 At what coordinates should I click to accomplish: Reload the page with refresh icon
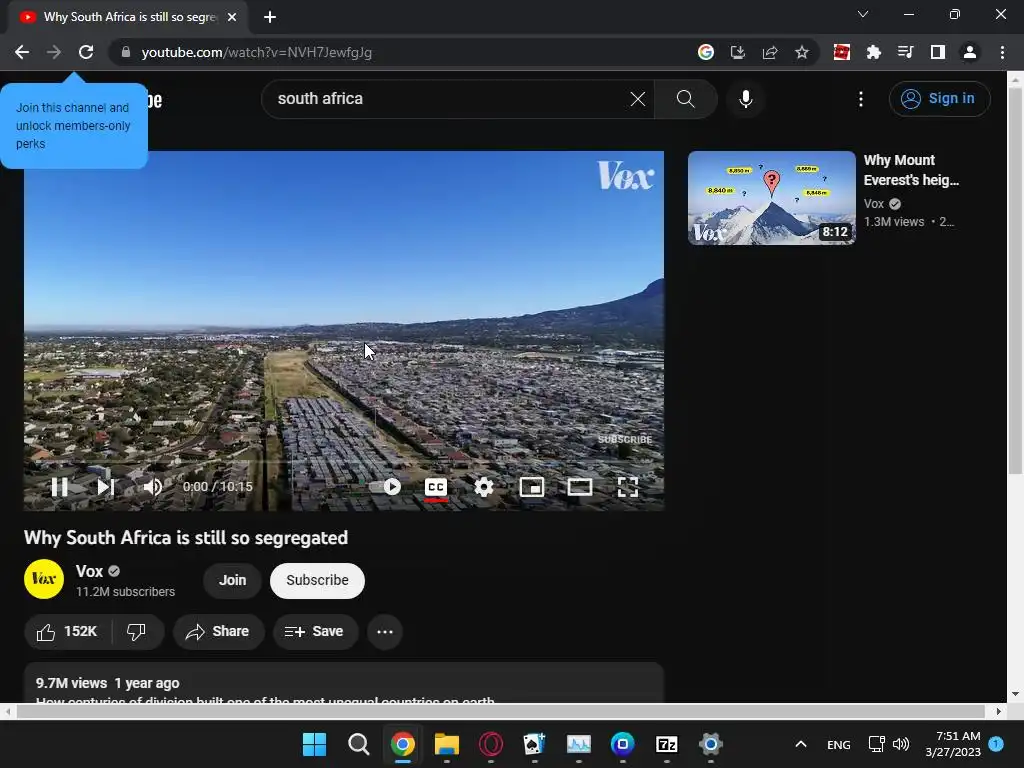pyautogui.click(x=86, y=52)
